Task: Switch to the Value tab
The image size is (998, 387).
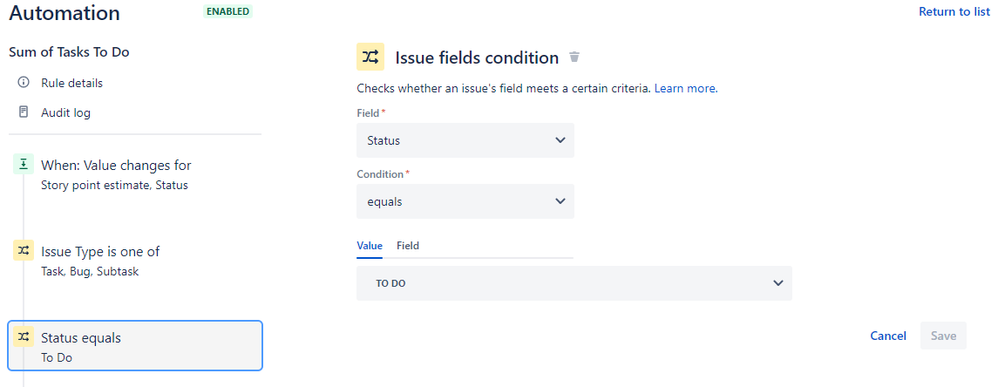Action: [x=370, y=246]
